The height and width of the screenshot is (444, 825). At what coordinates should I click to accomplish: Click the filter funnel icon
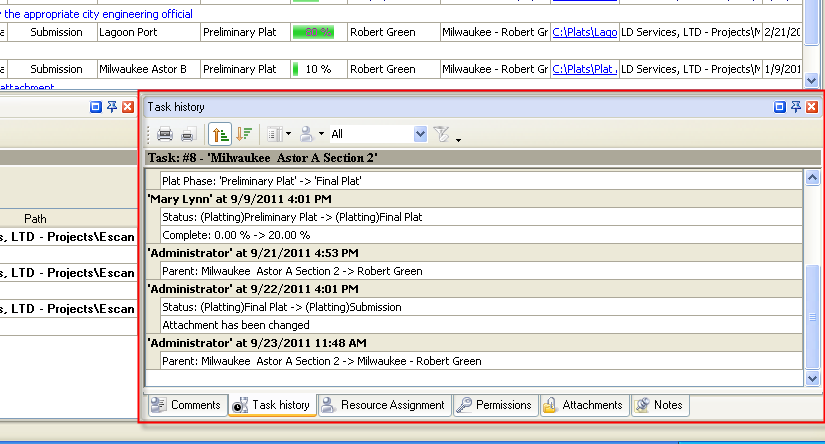[444, 134]
